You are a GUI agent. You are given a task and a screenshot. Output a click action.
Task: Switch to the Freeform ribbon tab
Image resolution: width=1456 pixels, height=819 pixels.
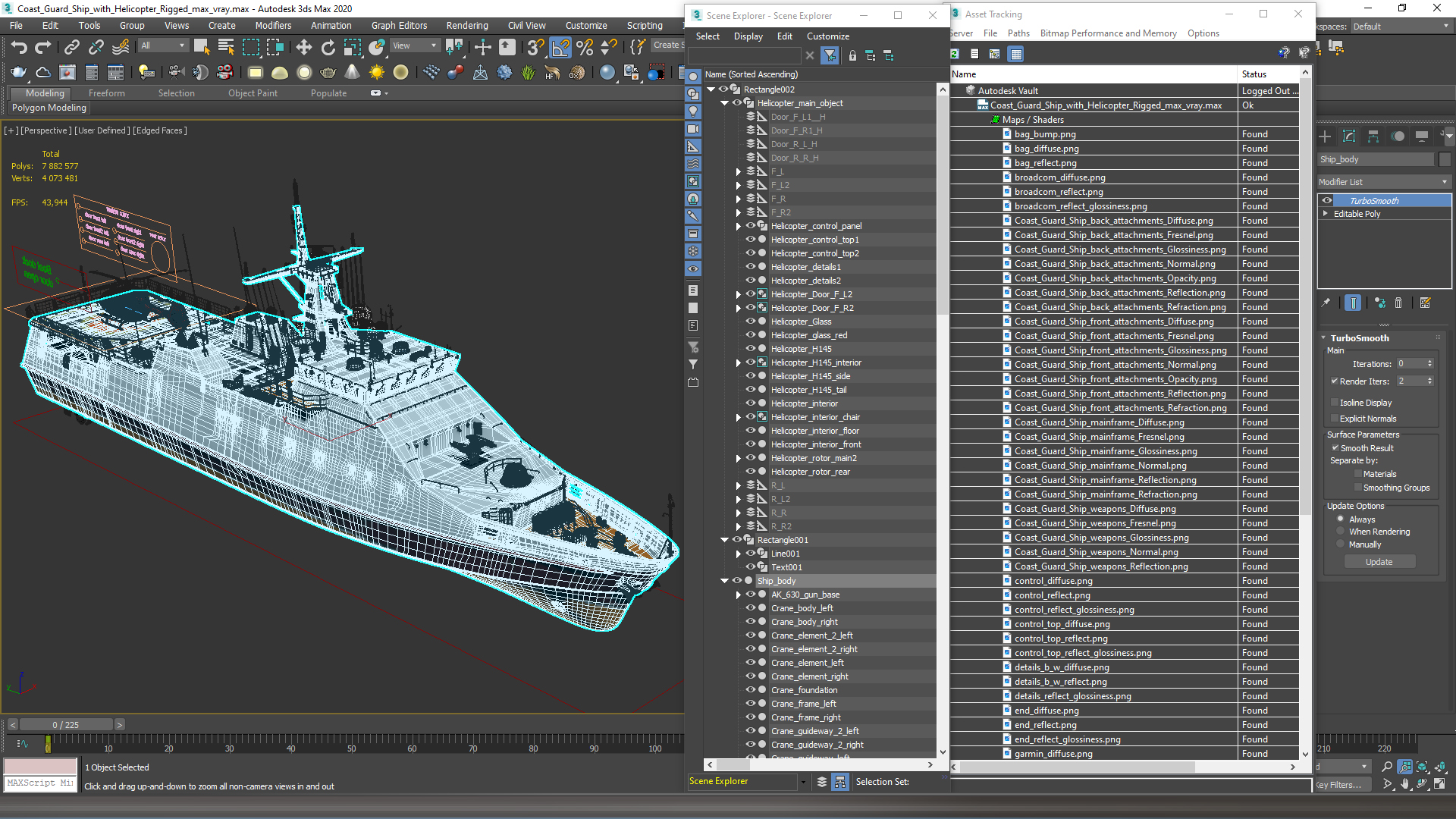106,93
